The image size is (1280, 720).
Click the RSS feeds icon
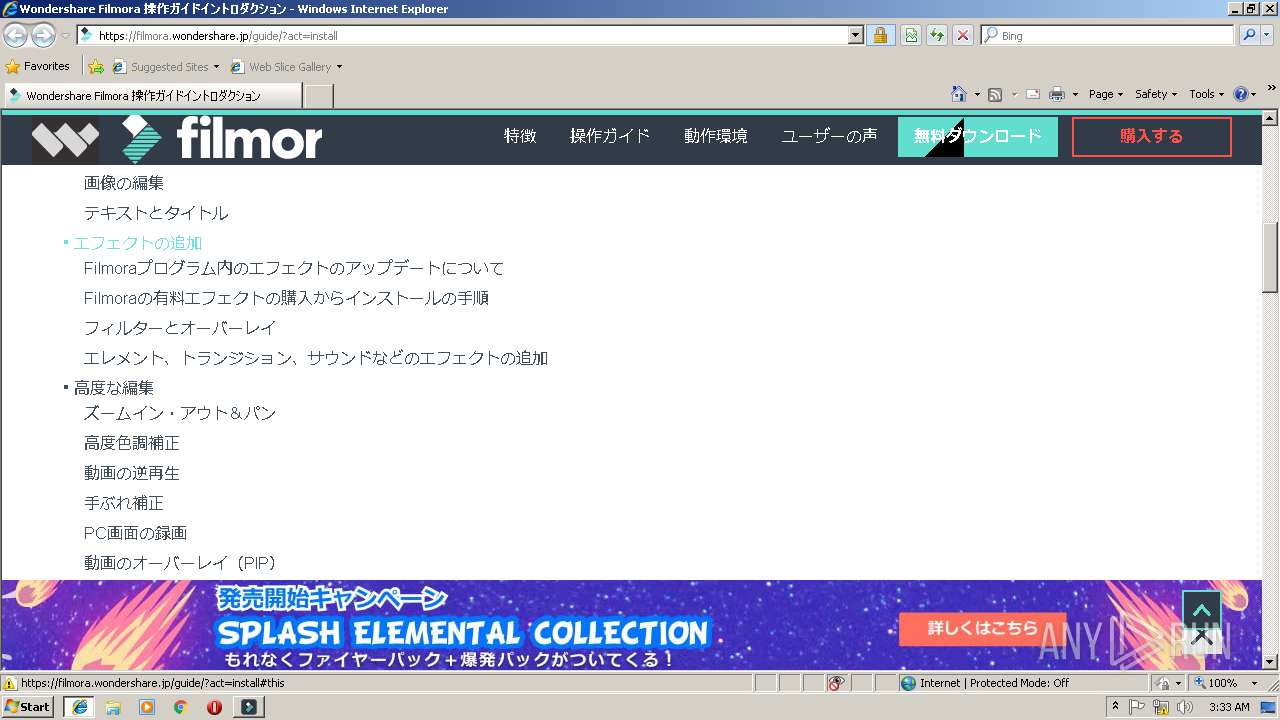click(995, 94)
